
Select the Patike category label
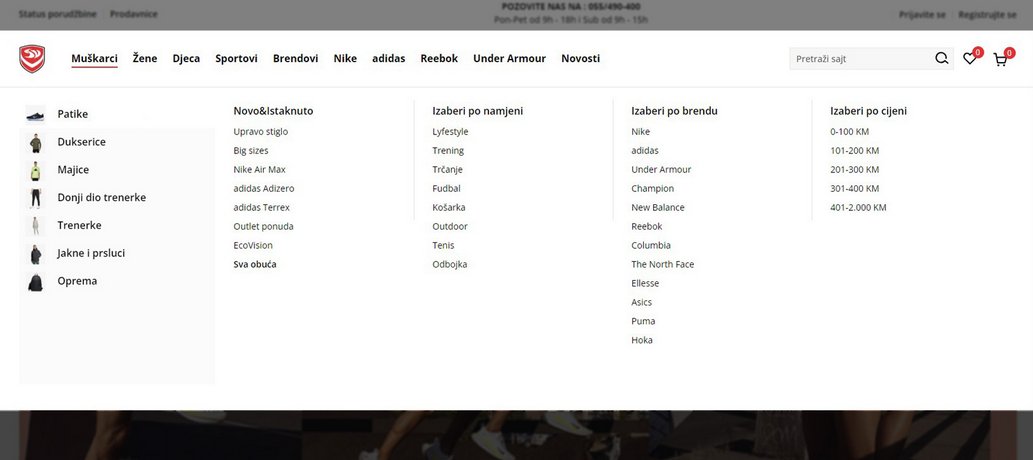pyautogui.click(x=72, y=114)
